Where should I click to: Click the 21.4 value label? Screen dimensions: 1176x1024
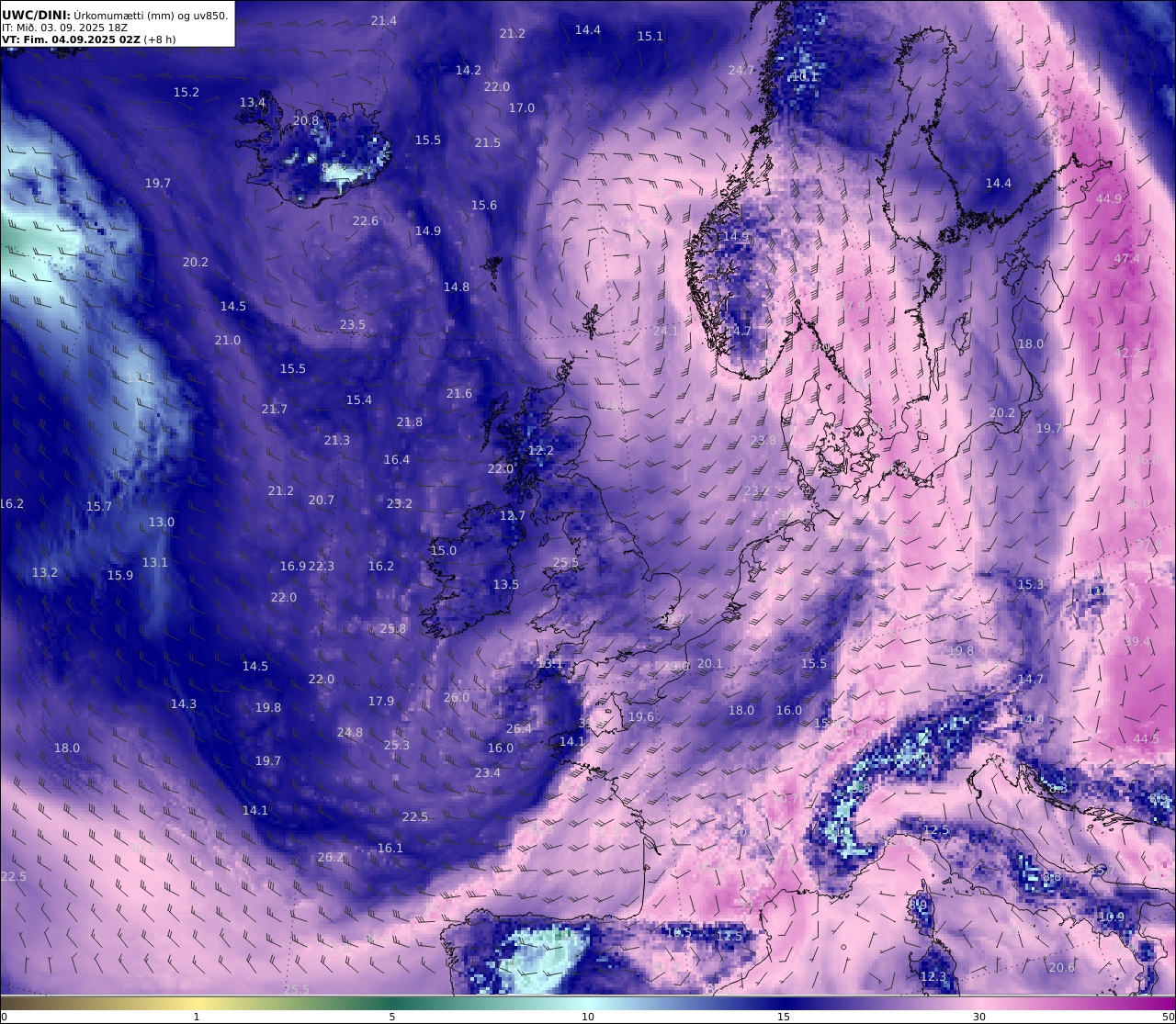[384, 20]
